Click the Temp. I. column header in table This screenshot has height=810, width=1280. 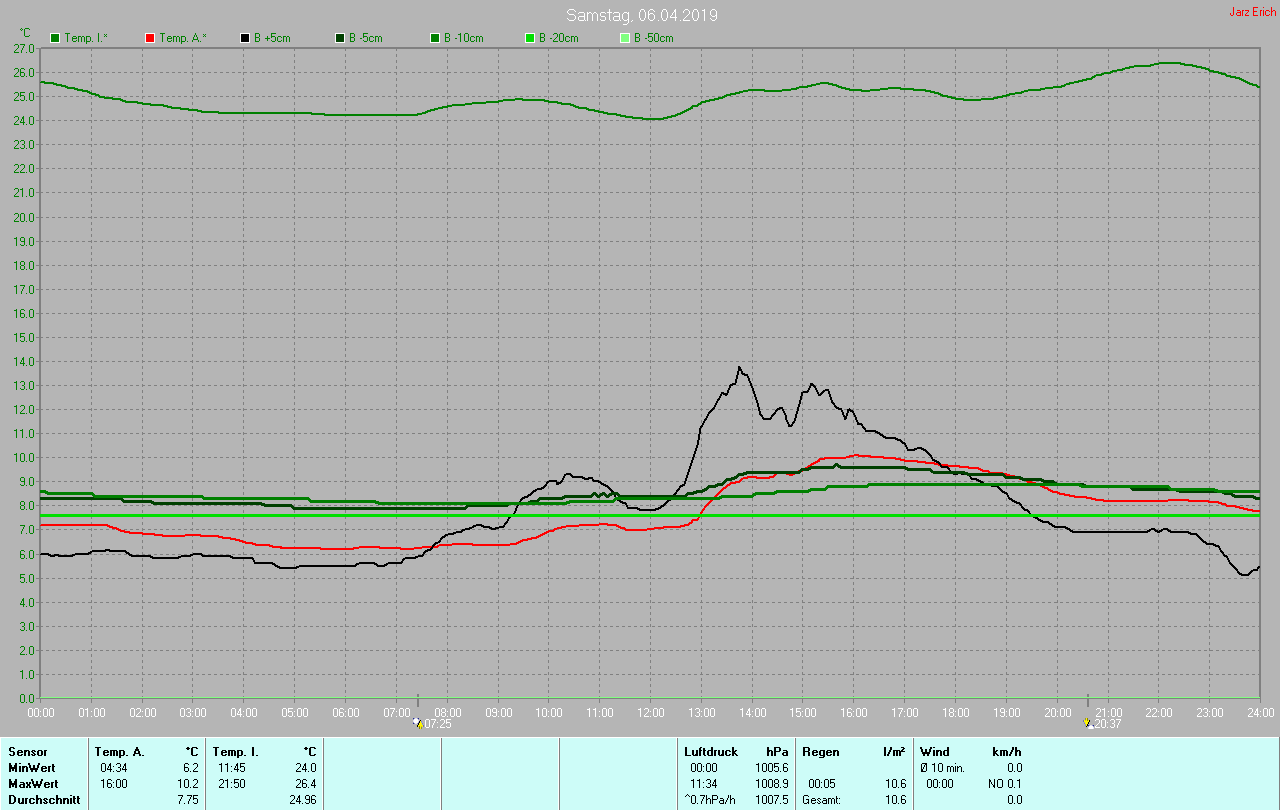coord(236,752)
